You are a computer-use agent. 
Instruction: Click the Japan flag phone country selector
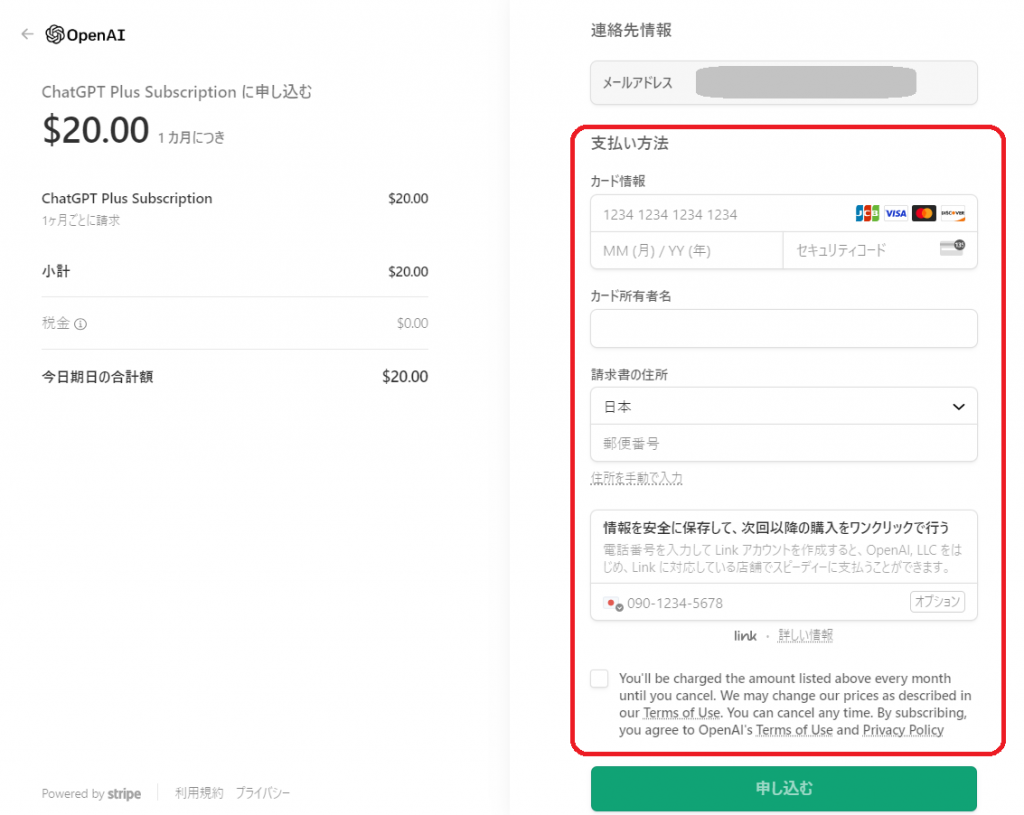tap(612, 603)
